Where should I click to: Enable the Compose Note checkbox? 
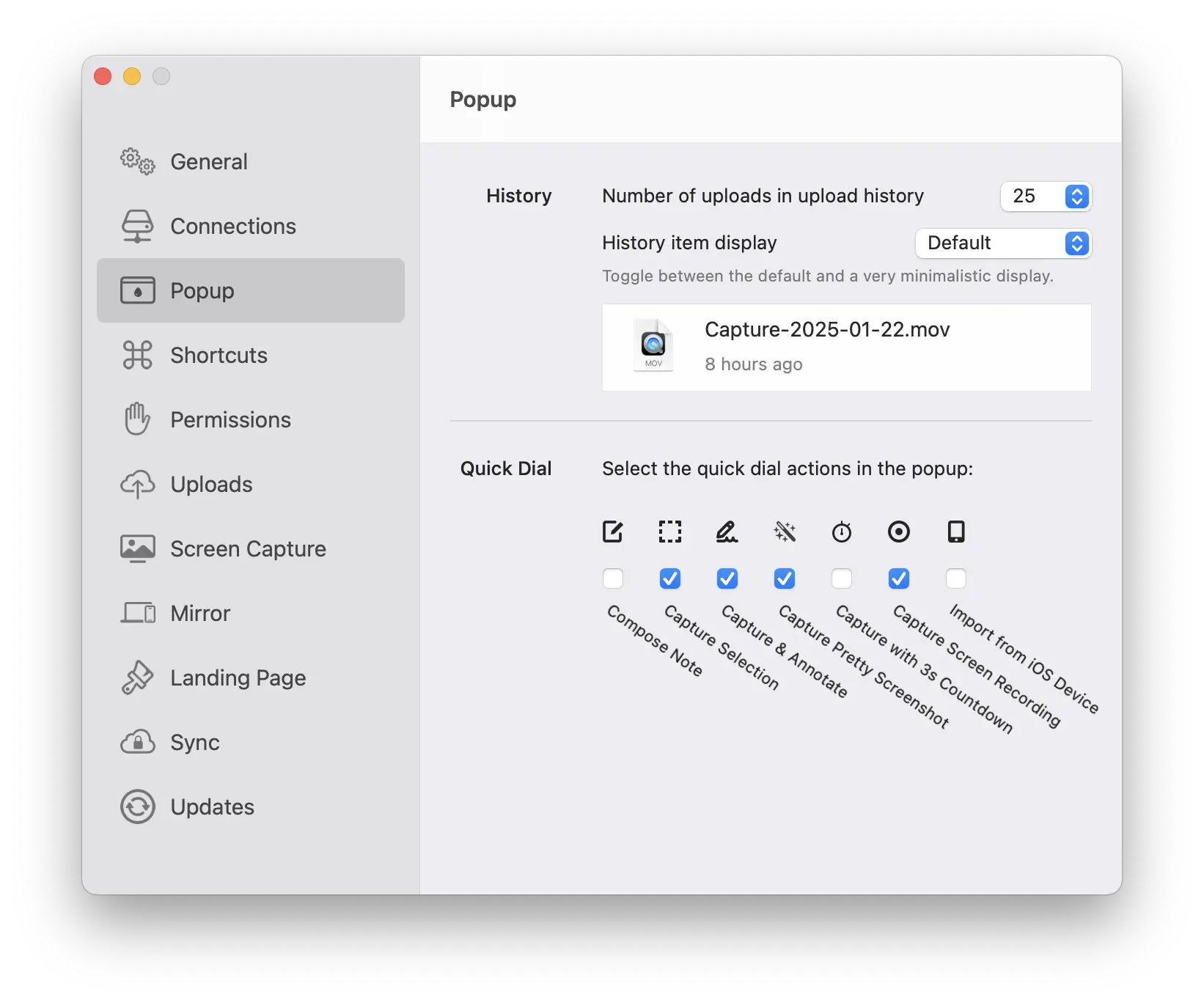point(613,578)
